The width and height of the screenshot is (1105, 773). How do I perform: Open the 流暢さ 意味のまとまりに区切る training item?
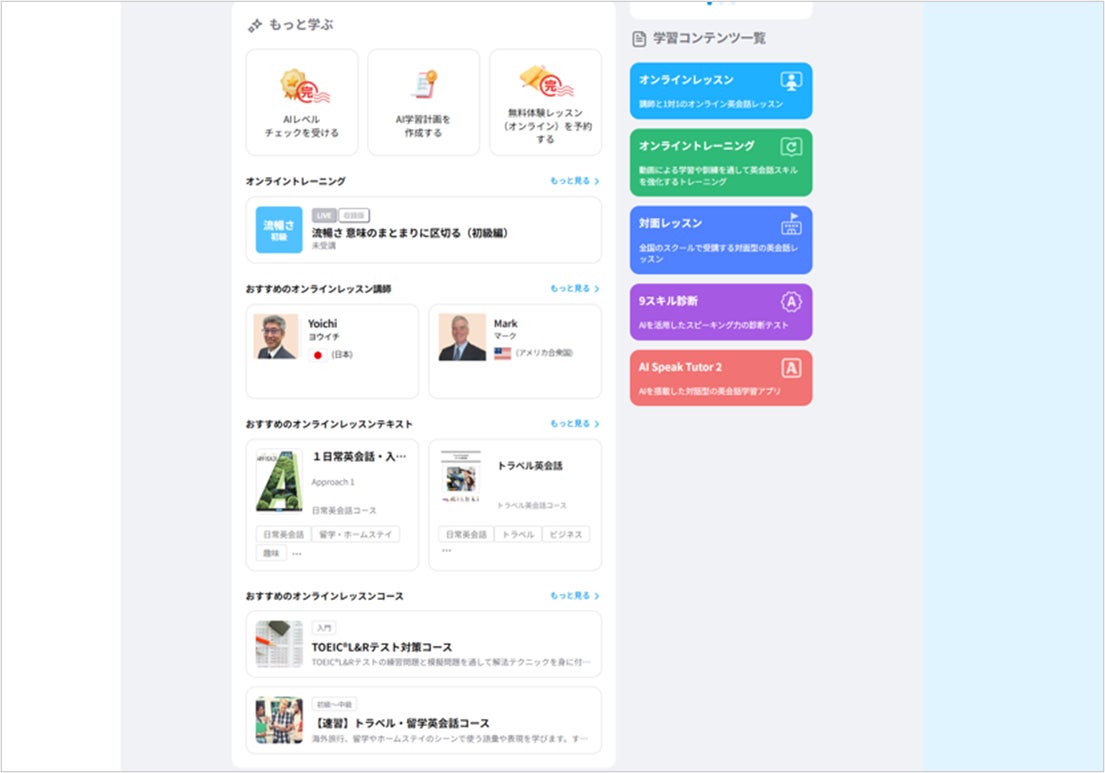click(424, 230)
